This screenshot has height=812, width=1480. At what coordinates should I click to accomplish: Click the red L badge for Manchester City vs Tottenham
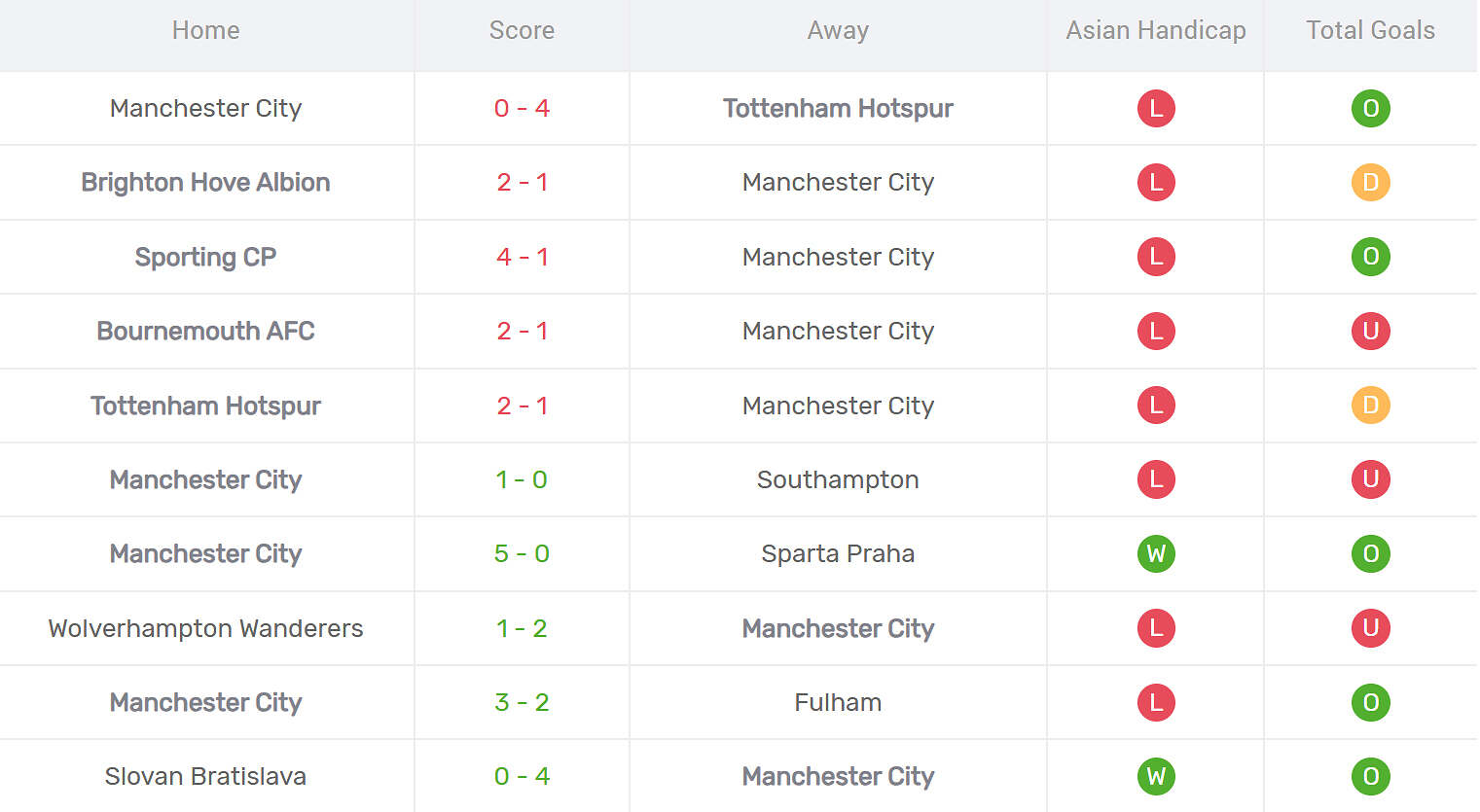(x=1155, y=108)
